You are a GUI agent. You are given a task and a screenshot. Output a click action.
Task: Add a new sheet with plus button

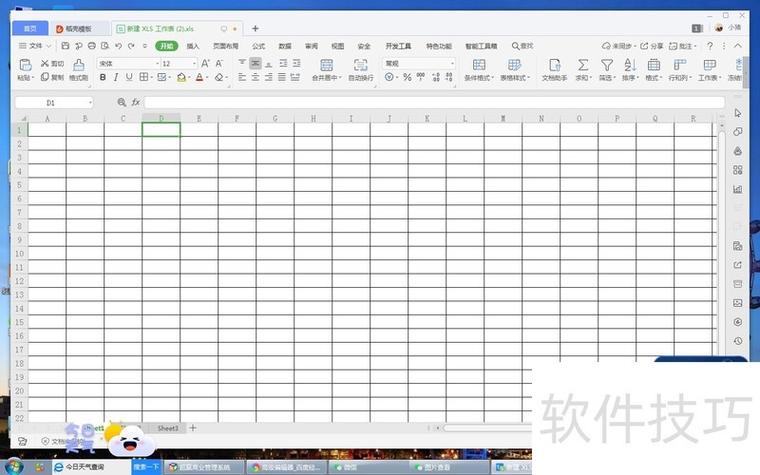193,428
